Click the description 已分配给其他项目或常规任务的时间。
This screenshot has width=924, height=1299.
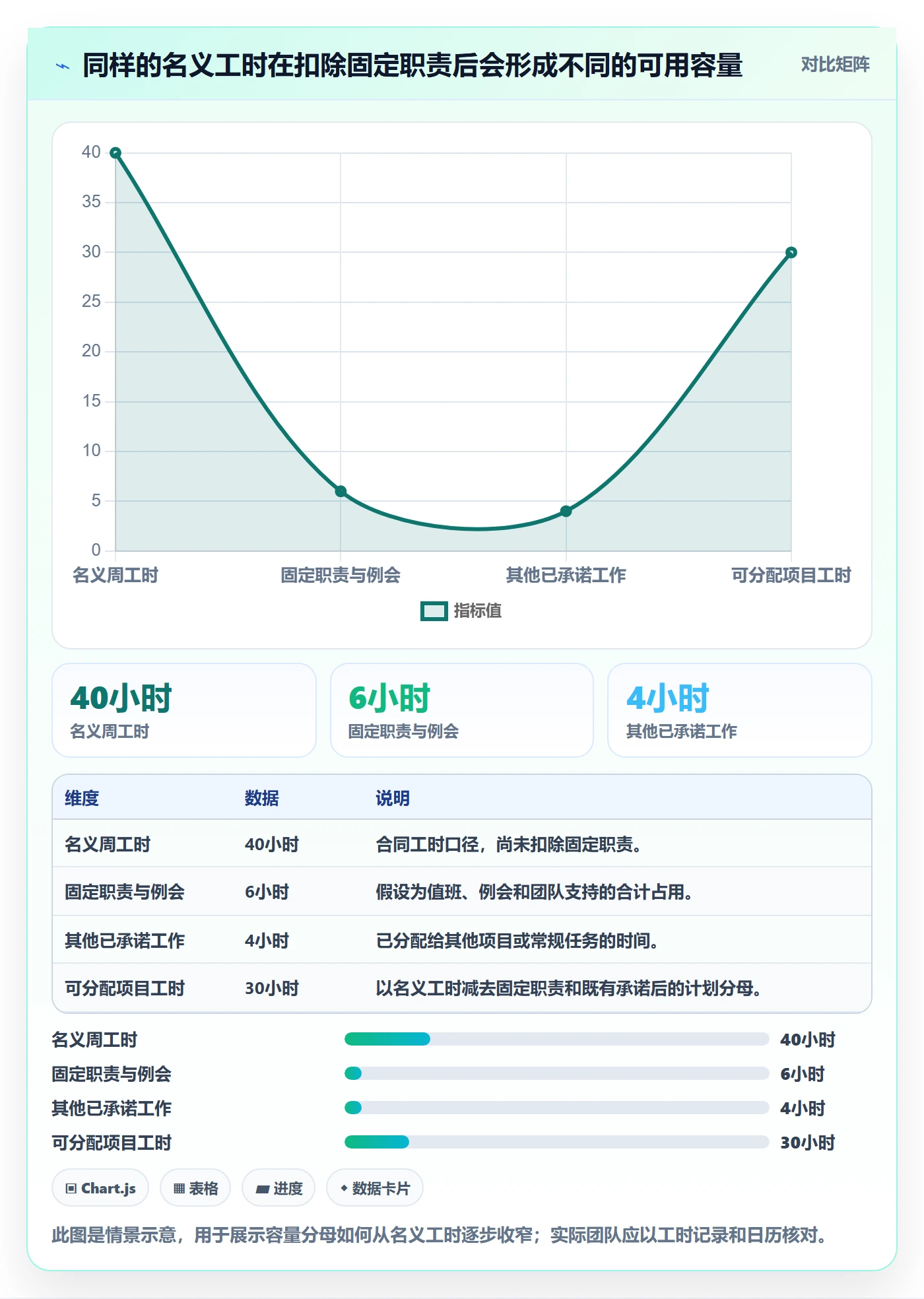pyautogui.click(x=517, y=941)
